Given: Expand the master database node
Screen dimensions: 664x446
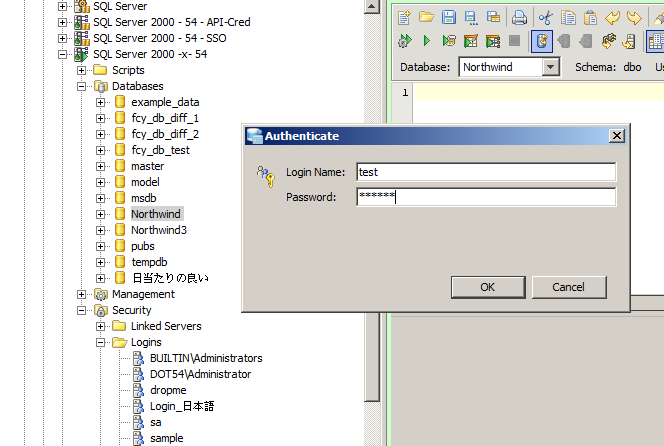Looking at the screenshot, I should pyautogui.click(x=100, y=166).
